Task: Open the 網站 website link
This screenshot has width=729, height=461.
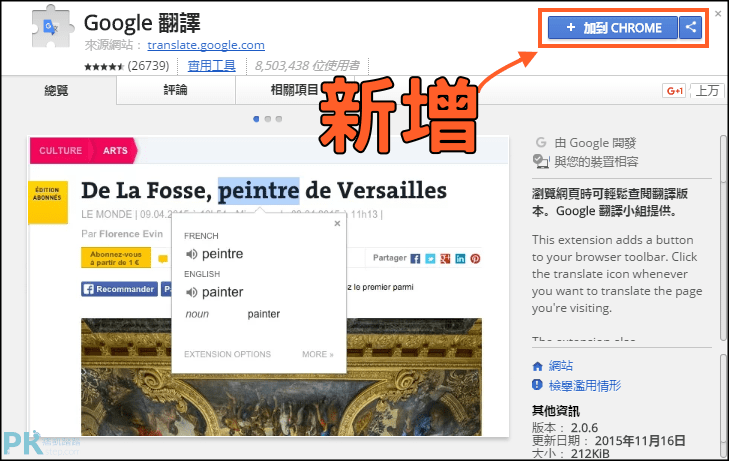Action: point(561,366)
